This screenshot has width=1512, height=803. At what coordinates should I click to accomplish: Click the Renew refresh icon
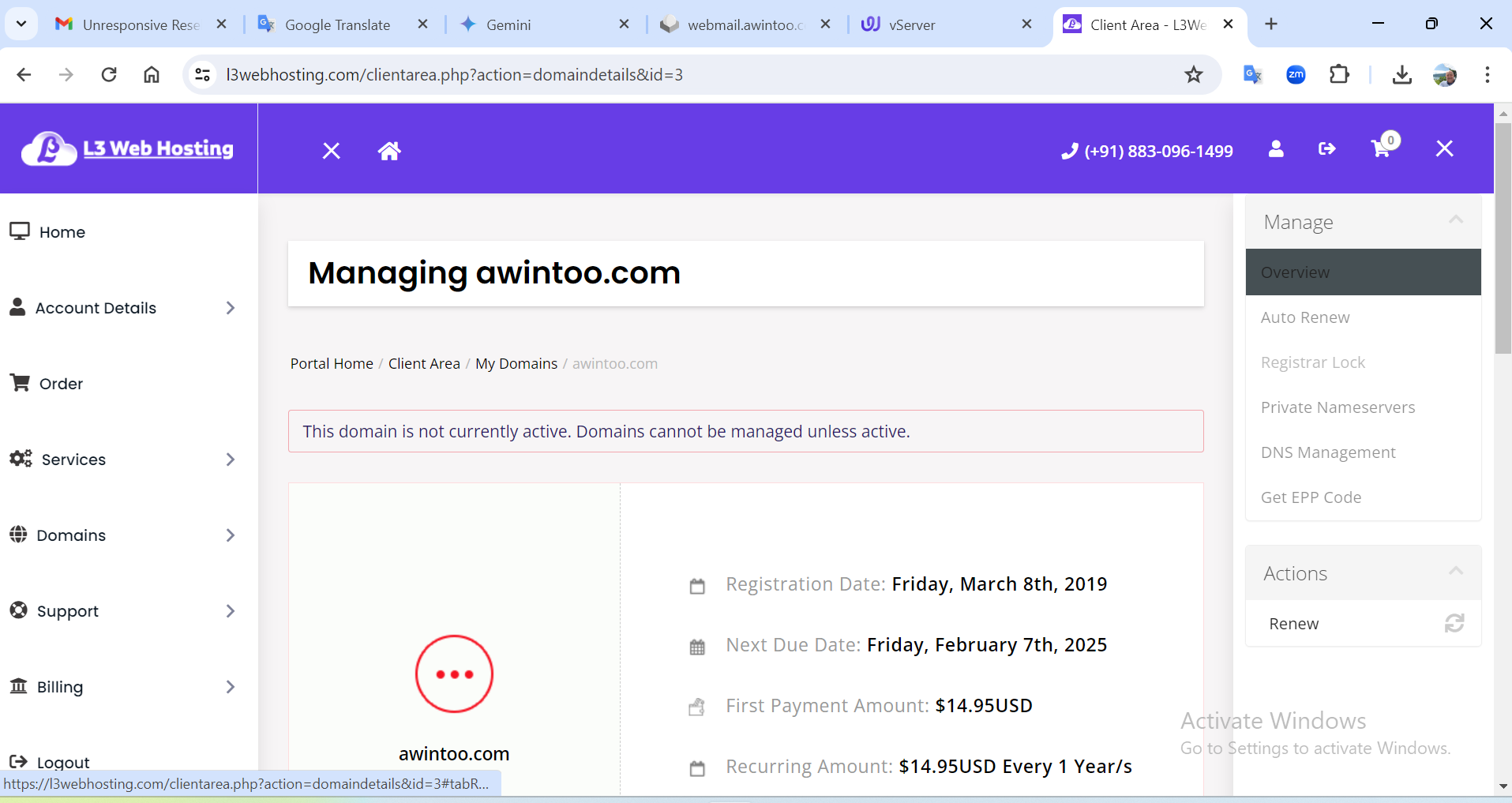tap(1454, 624)
